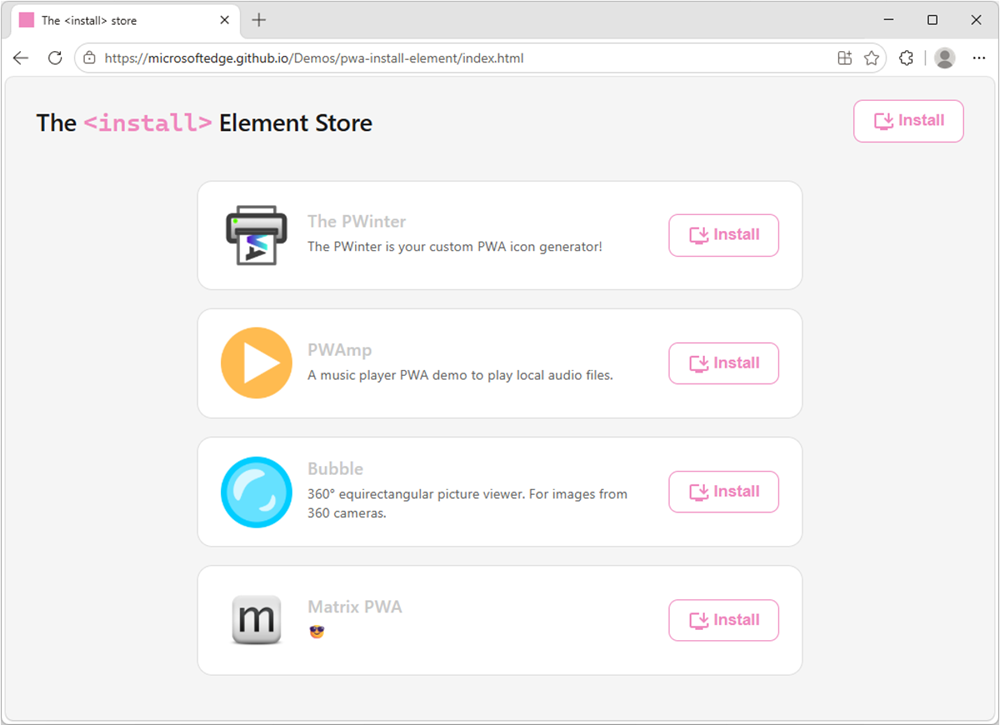
Task: Click the 'The PWinter' title text
Action: click(x=357, y=221)
